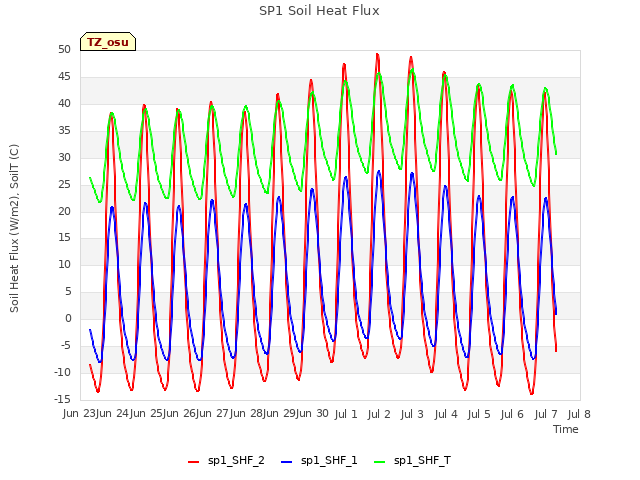
Task: Click the y-axis tick label 15
Action: point(64,238)
